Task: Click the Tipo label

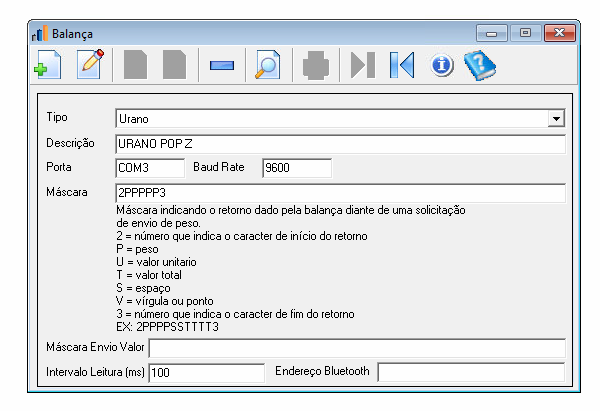Action: tap(57, 117)
